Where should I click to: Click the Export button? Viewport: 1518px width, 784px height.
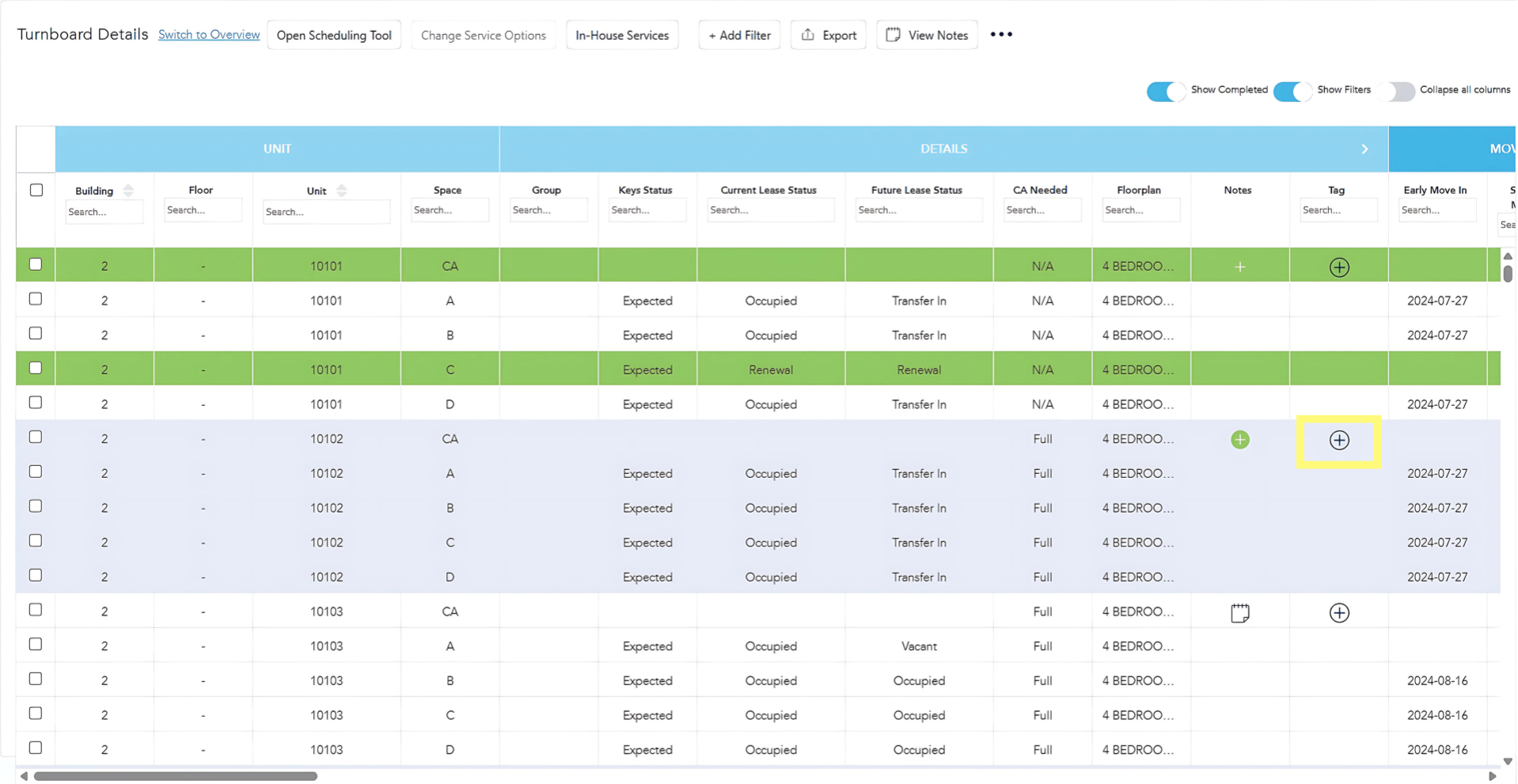coord(828,35)
